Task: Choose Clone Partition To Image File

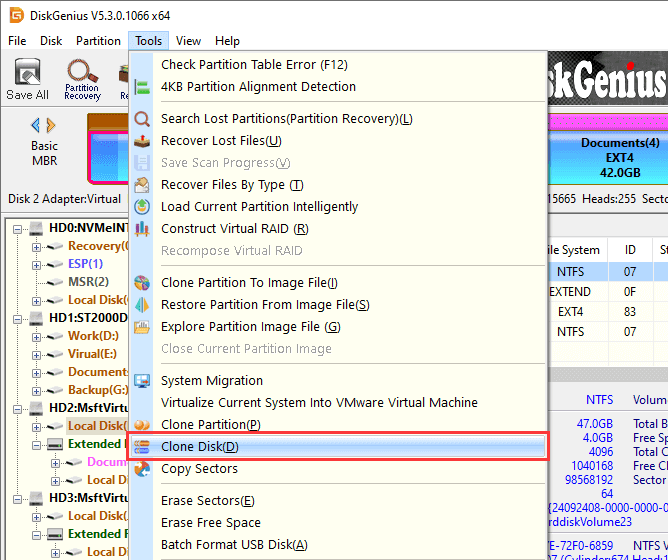Action: [x=338, y=283]
